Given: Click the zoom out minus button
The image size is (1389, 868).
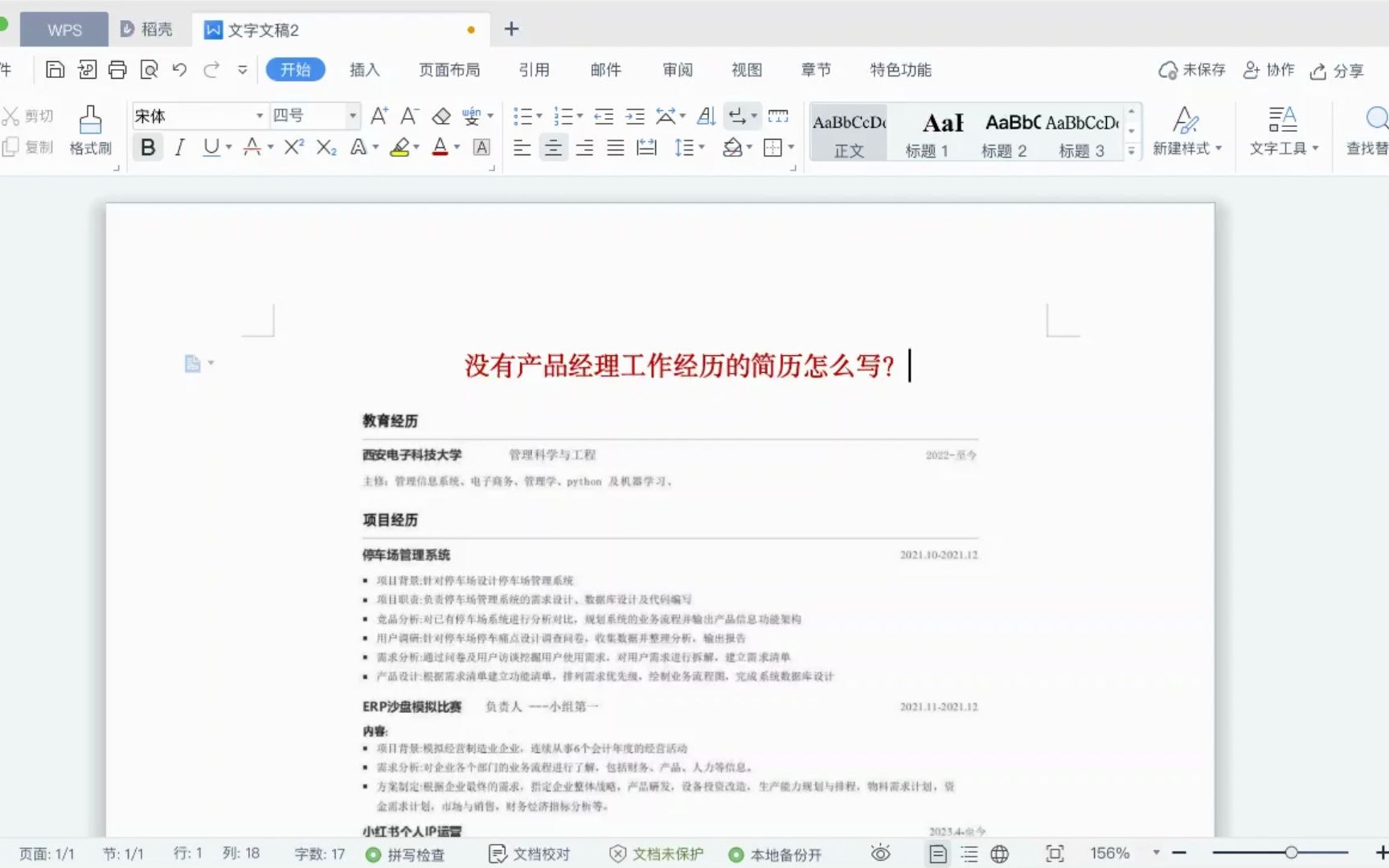Looking at the screenshot, I should [x=1179, y=853].
